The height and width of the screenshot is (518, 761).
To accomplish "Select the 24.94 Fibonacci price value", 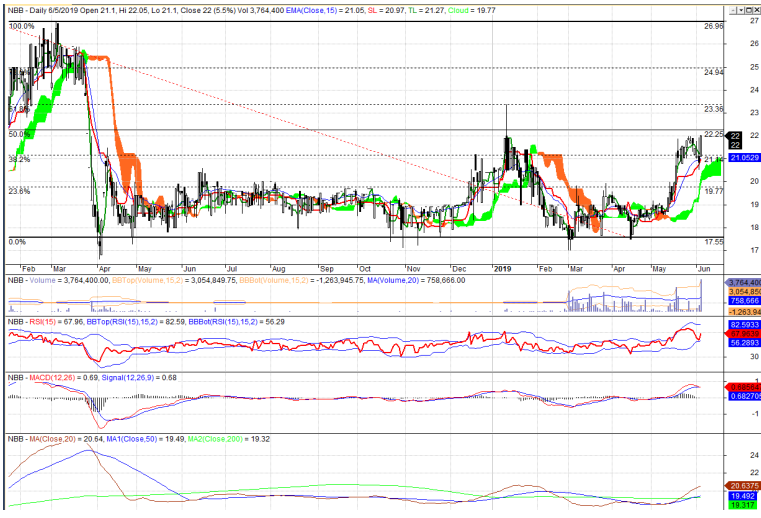I will pos(713,72).
